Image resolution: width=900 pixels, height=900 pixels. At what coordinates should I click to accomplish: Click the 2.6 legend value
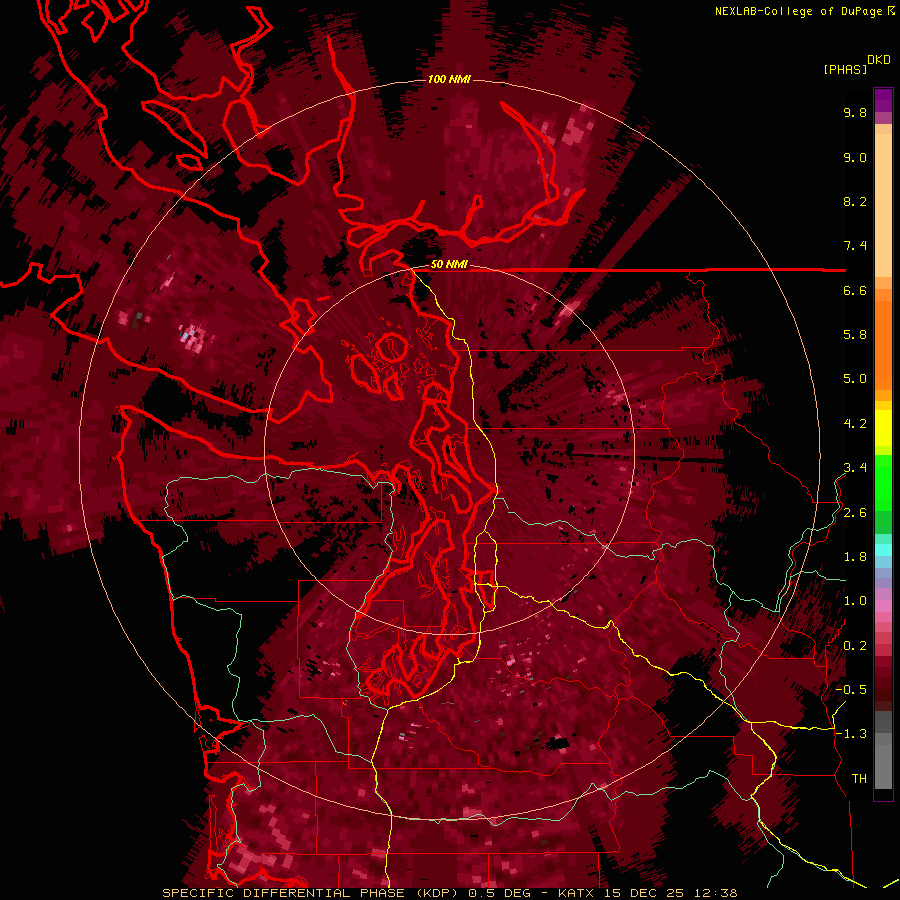pos(855,513)
